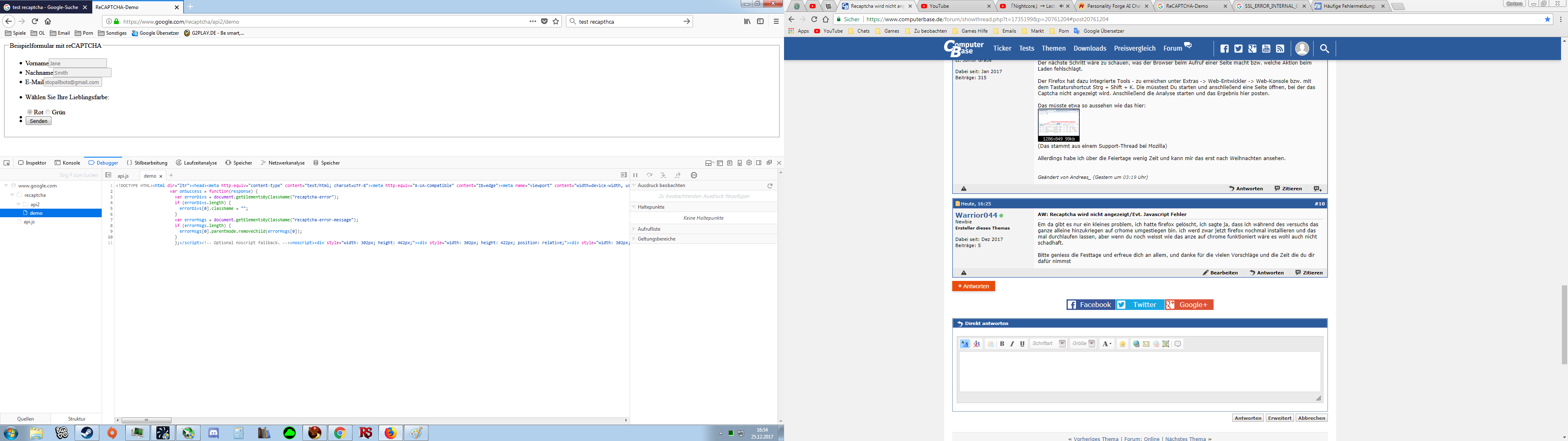1568x441 pixels.
Task: Toggle pause on exceptions button
Action: [693, 176]
